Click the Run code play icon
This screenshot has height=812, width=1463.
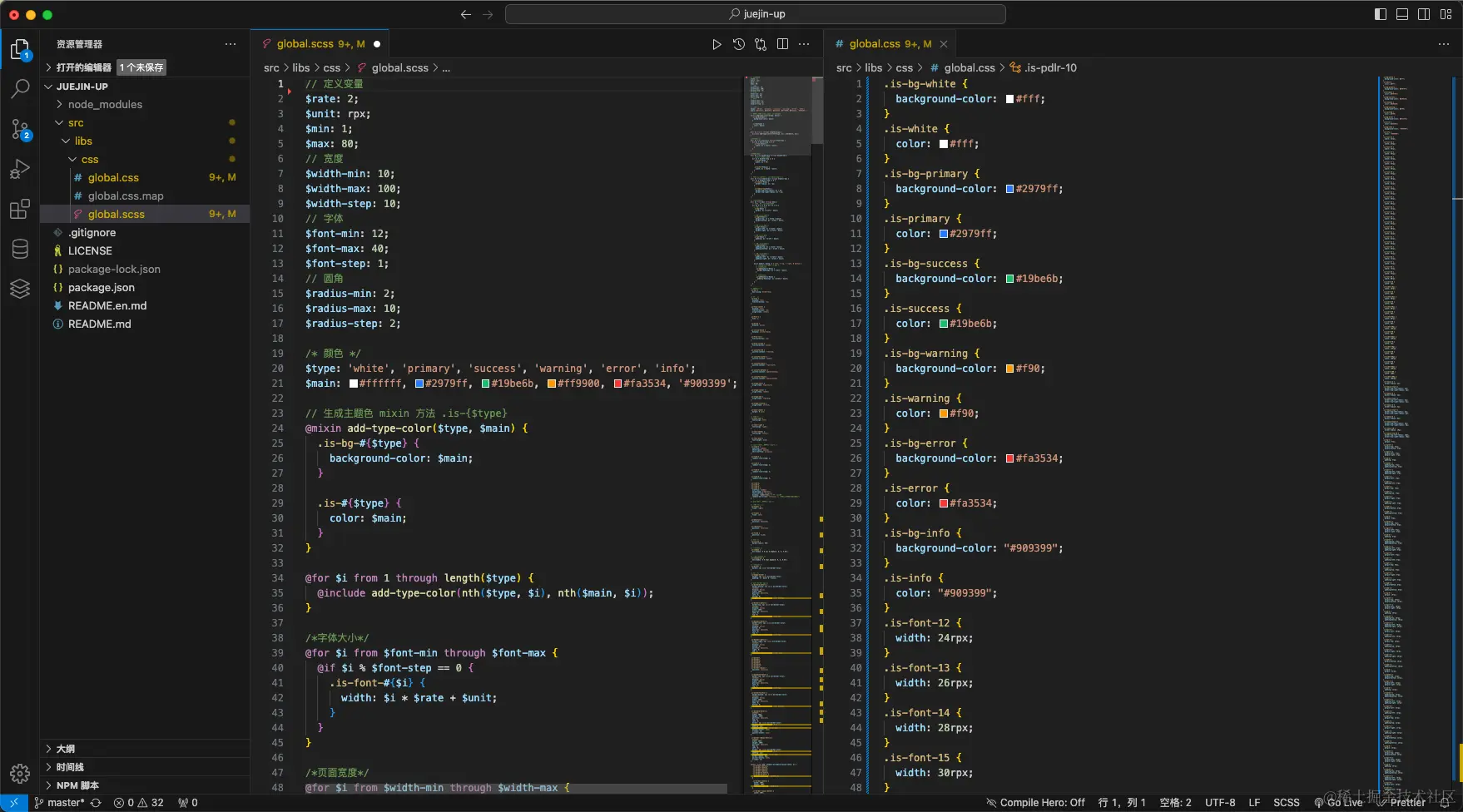(717, 44)
